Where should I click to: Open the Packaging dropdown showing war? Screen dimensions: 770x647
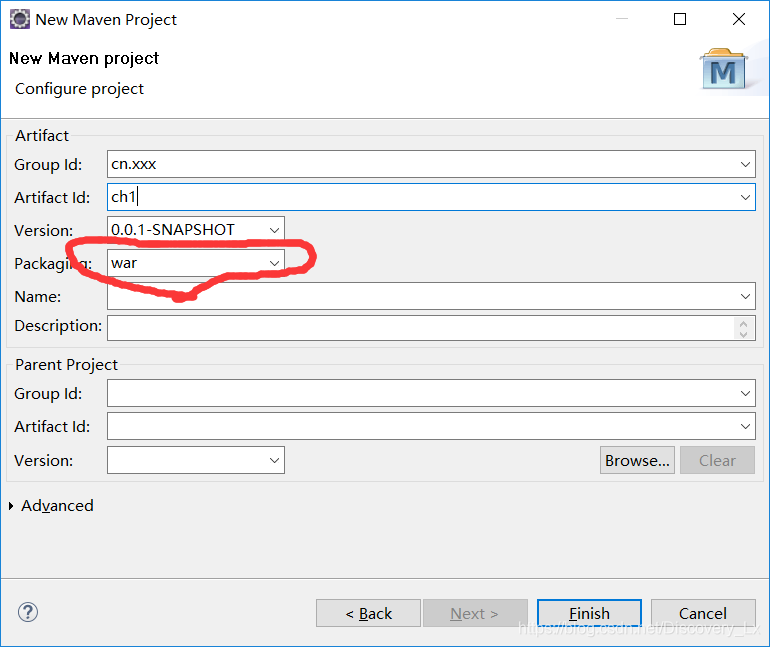click(274, 263)
